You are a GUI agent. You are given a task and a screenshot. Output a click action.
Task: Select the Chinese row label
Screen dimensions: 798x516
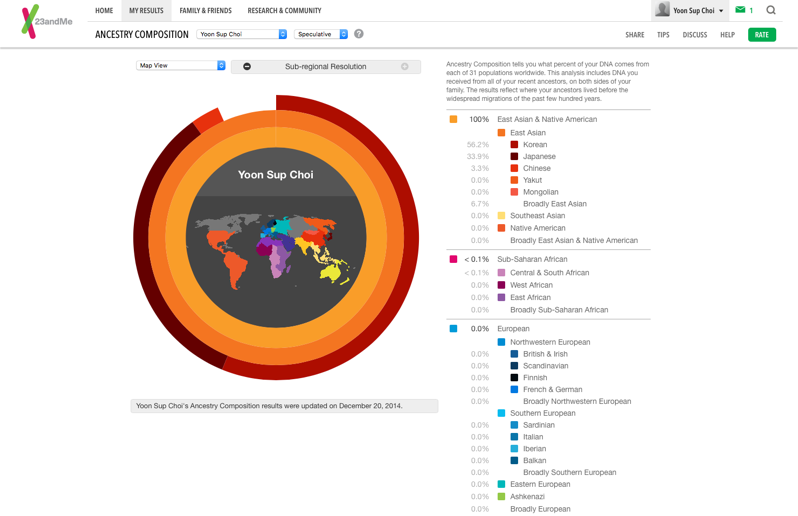(x=537, y=168)
